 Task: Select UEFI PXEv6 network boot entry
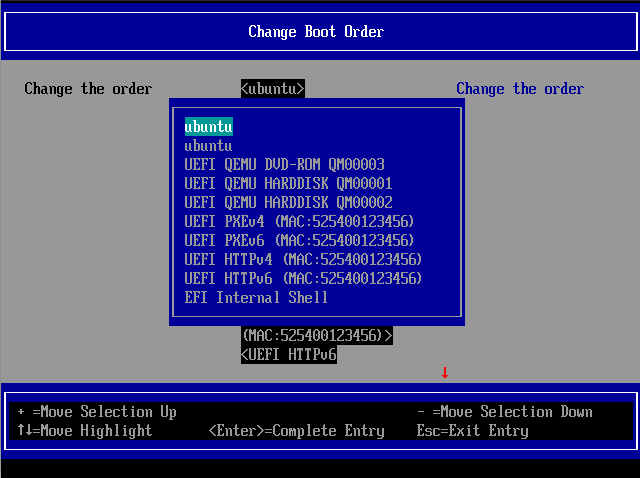(x=299, y=240)
